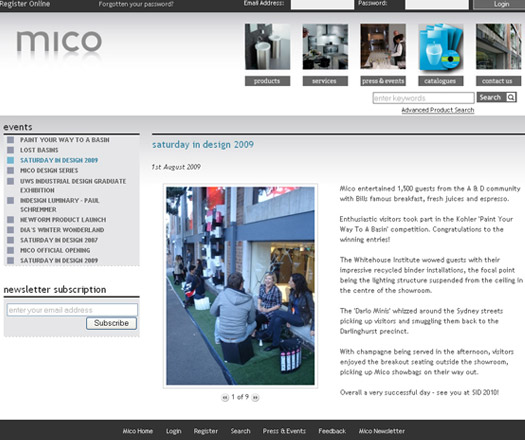Click footer Login link

[x=173, y=431]
